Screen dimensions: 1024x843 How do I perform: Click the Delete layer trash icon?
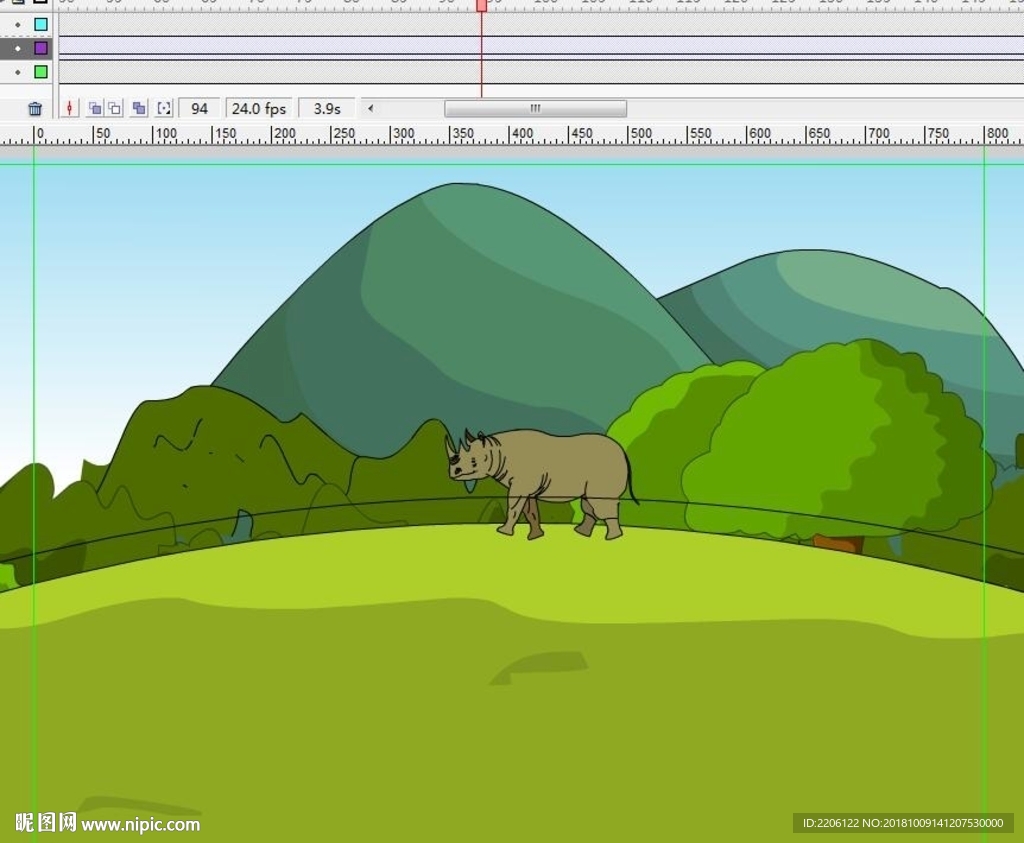pyautogui.click(x=35, y=109)
